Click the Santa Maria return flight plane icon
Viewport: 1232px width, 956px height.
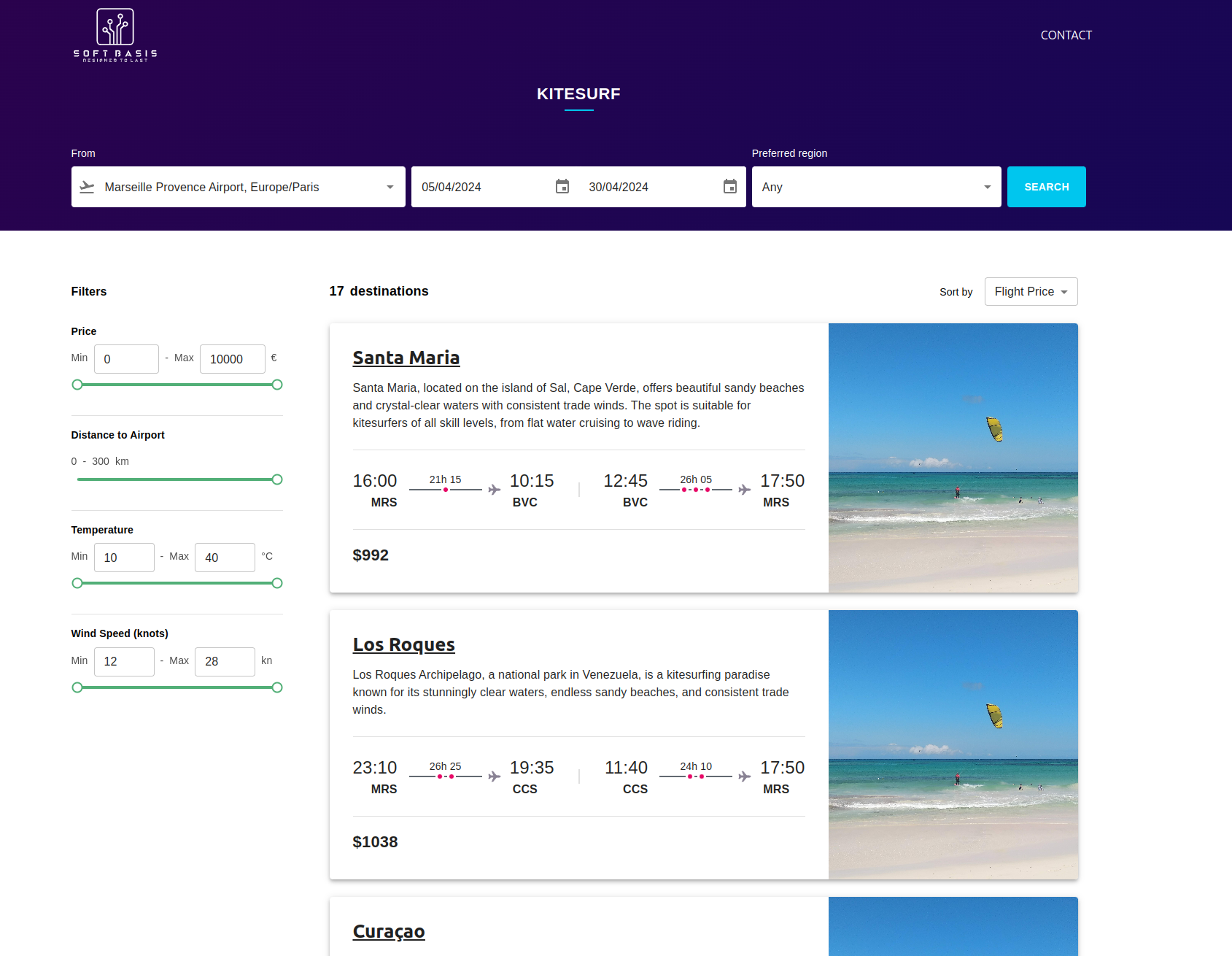(x=744, y=490)
